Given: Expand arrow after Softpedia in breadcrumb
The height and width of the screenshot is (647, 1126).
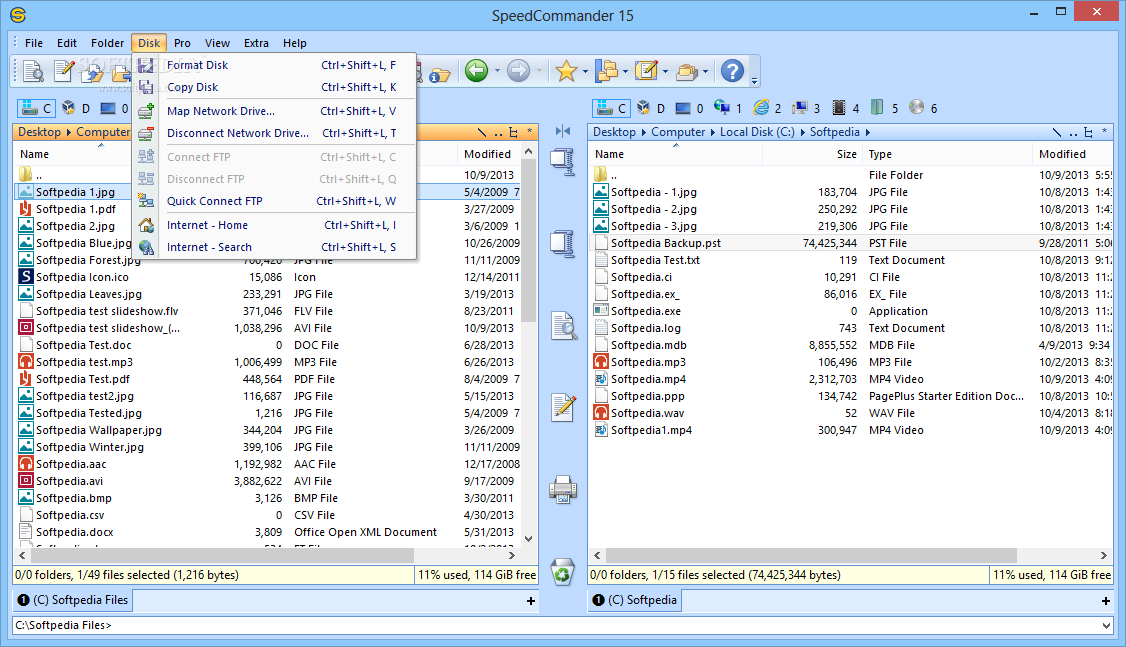Looking at the screenshot, I should tap(867, 132).
